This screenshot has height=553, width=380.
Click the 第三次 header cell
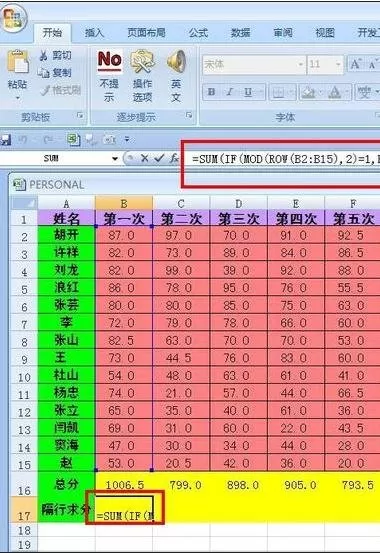click(x=239, y=219)
